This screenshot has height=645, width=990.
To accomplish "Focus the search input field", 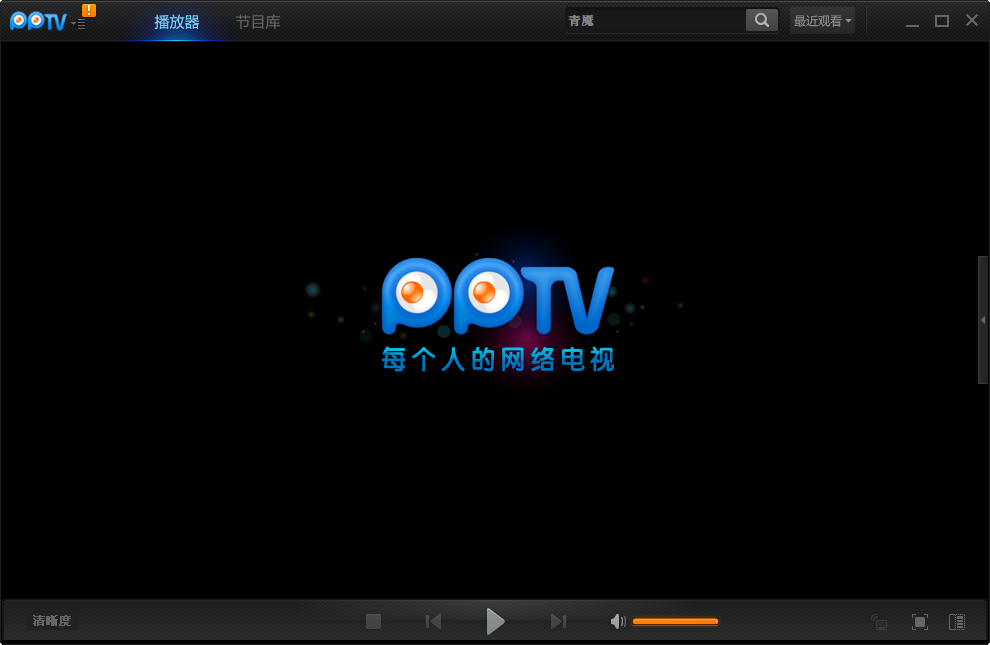I will pos(655,21).
